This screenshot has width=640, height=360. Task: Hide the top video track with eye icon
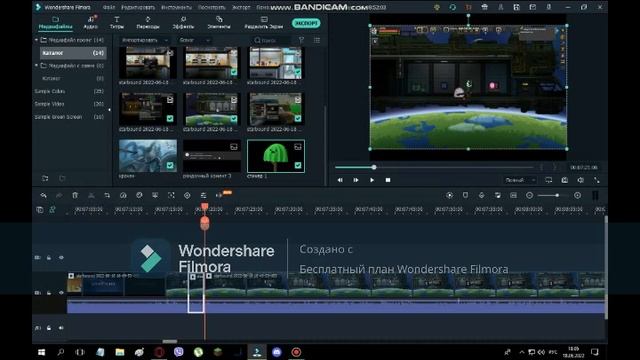point(61,258)
